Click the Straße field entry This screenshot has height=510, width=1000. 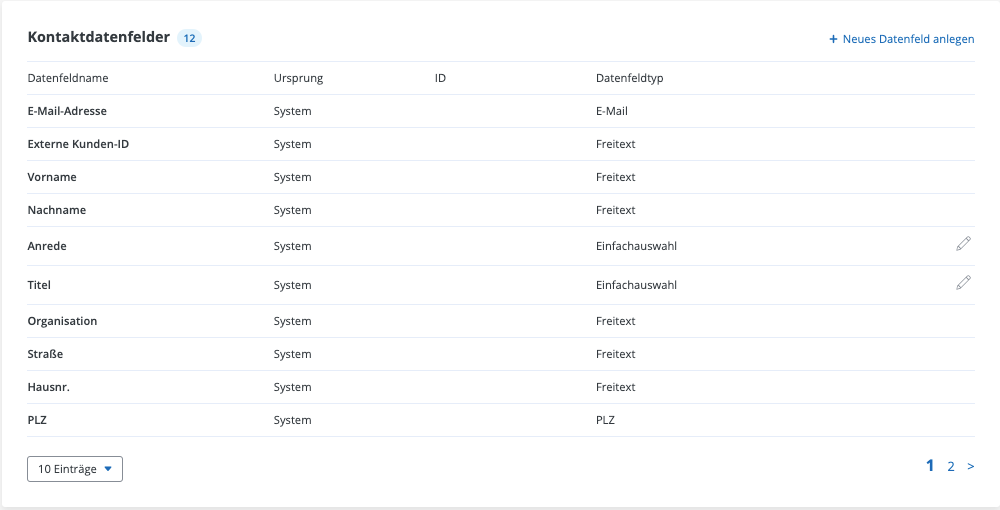(x=45, y=354)
